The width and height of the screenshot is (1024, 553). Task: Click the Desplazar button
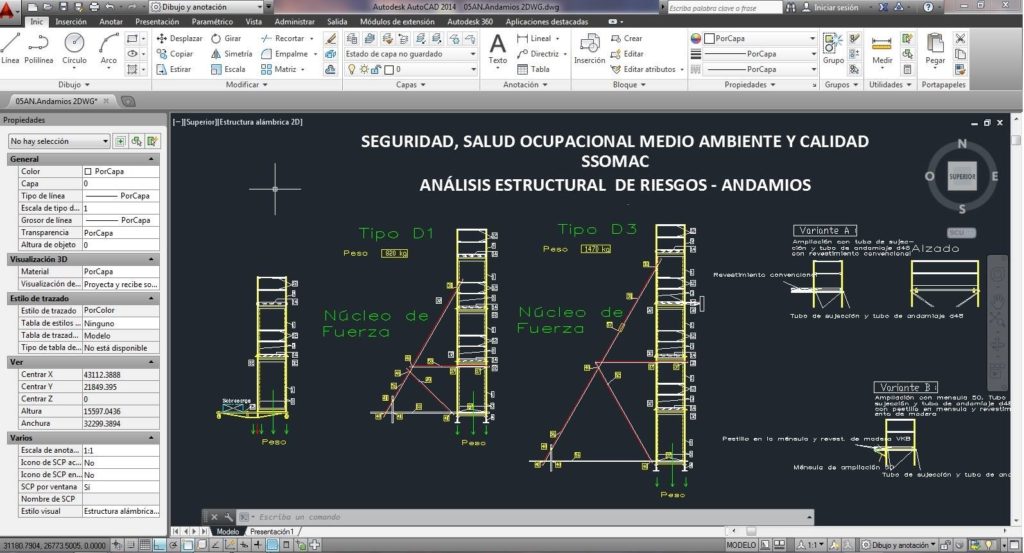tap(179, 38)
